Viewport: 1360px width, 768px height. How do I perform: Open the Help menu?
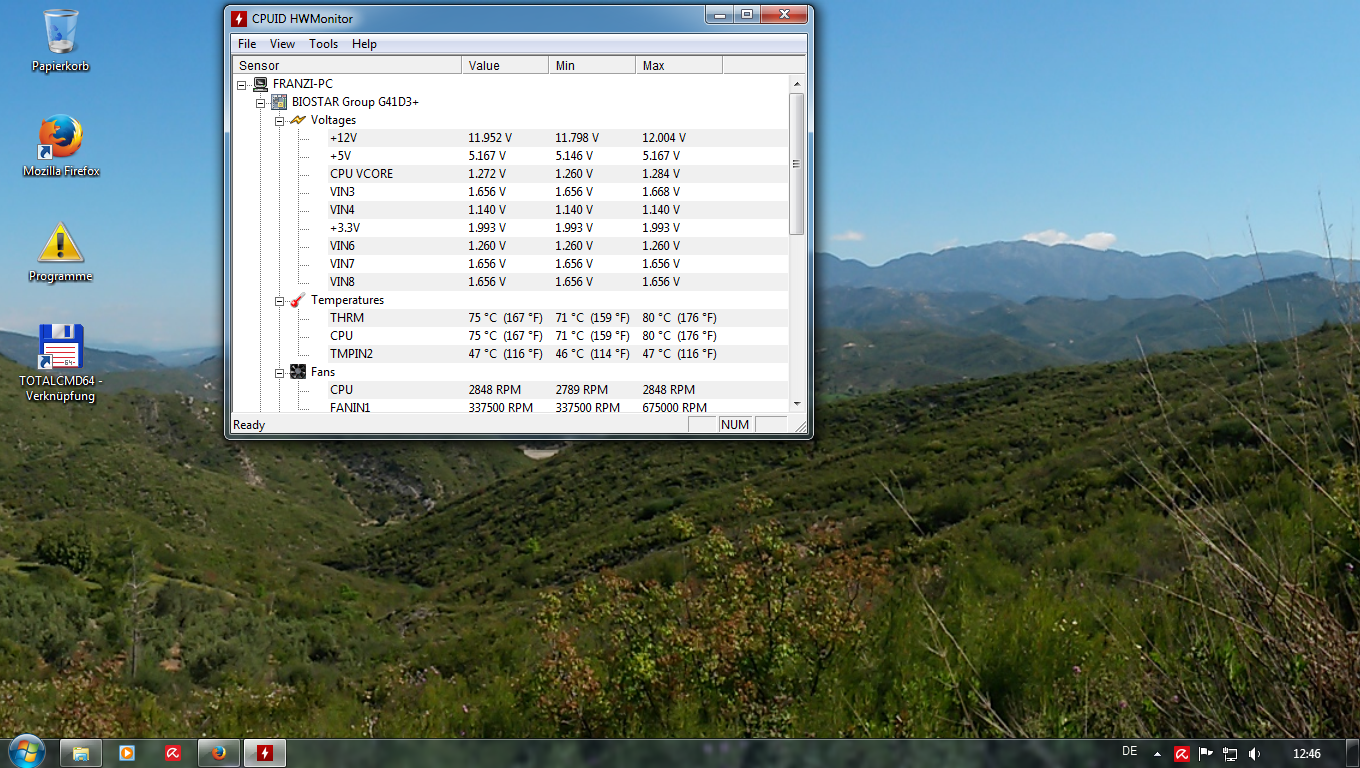pyautogui.click(x=365, y=44)
